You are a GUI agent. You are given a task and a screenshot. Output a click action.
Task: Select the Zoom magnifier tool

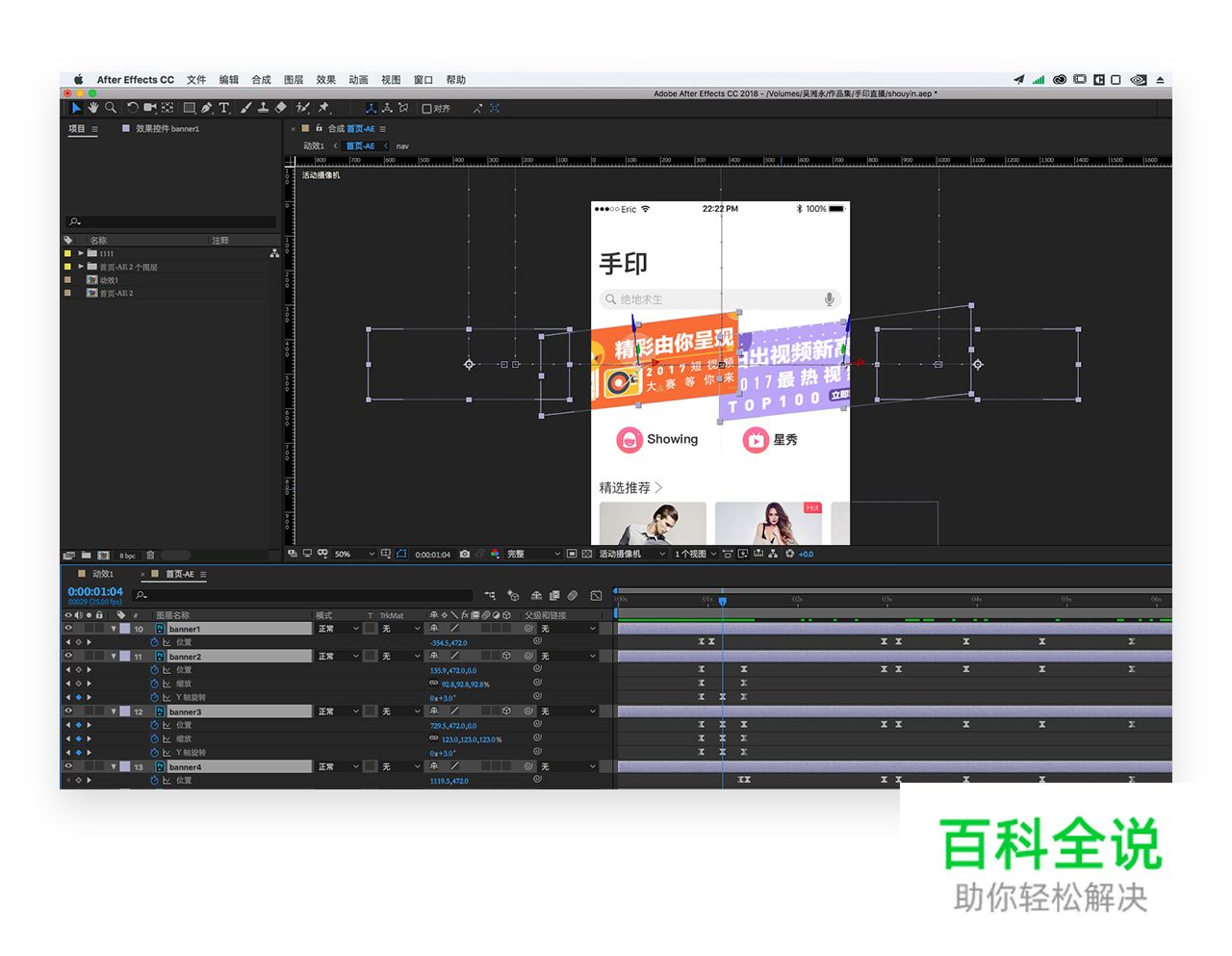[x=111, y=108]
